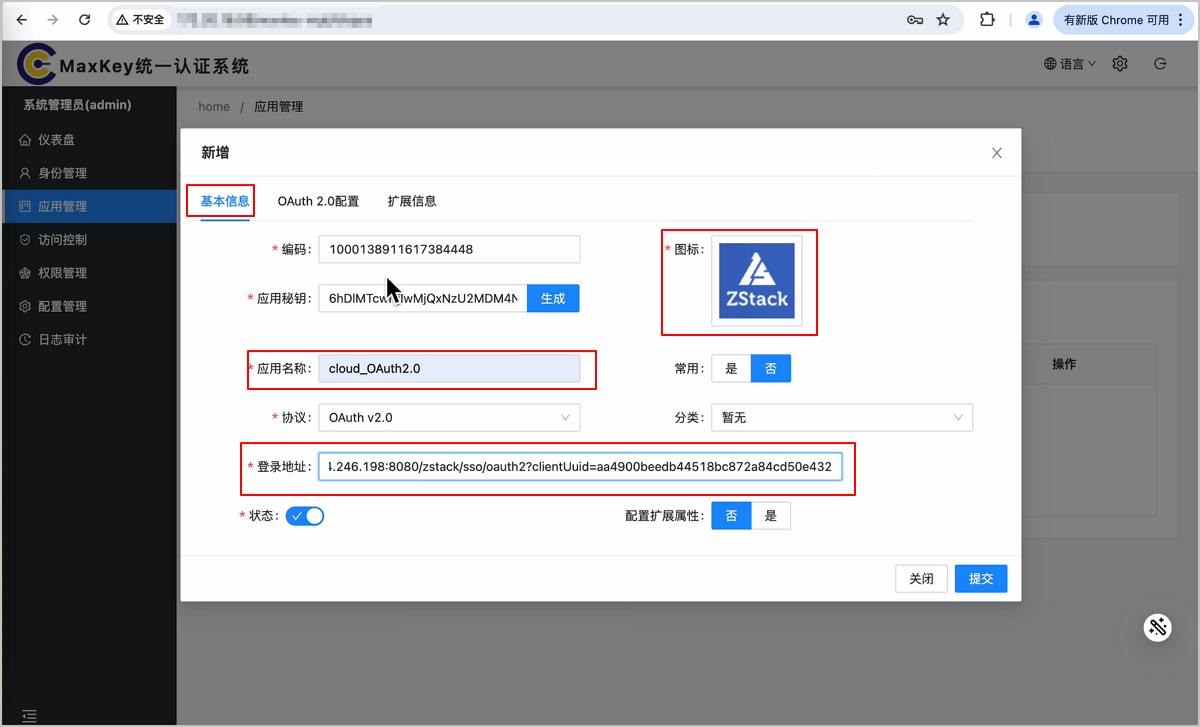
Task: Open the settings gear in MaxKey header
Action: click(1120, 63)
